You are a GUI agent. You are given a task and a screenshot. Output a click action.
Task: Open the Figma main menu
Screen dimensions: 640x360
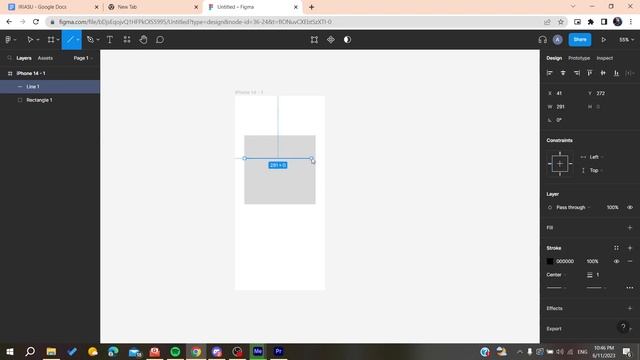tap(8, 40)
